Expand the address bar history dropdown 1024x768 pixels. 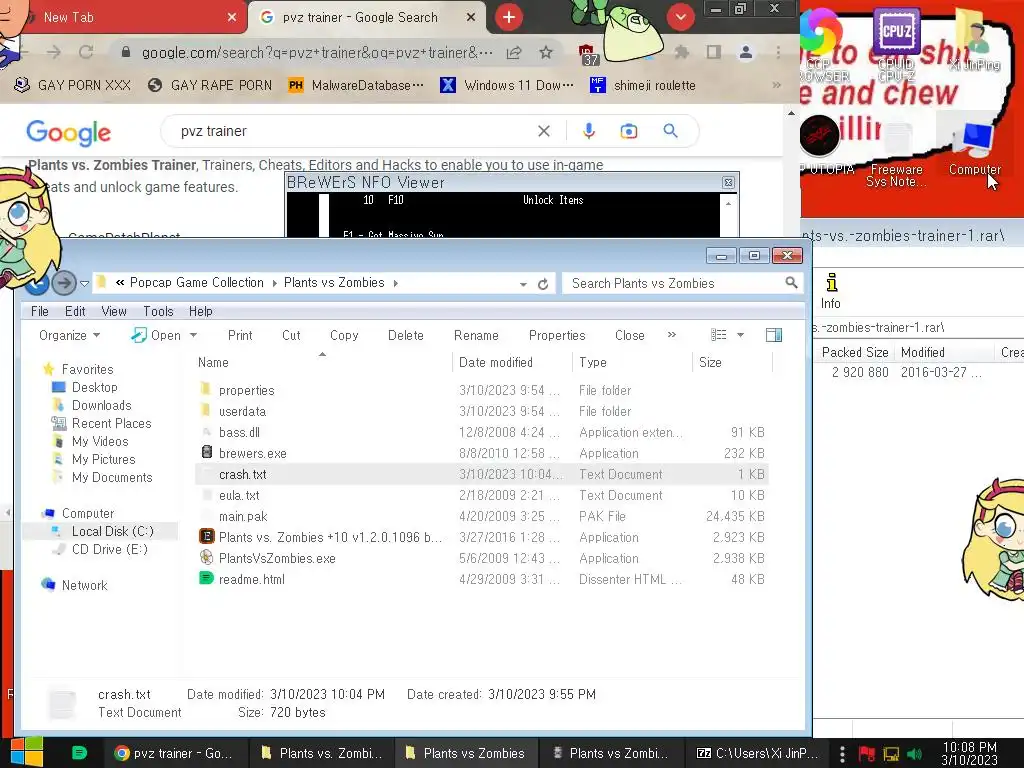click(x=523, y=284)
